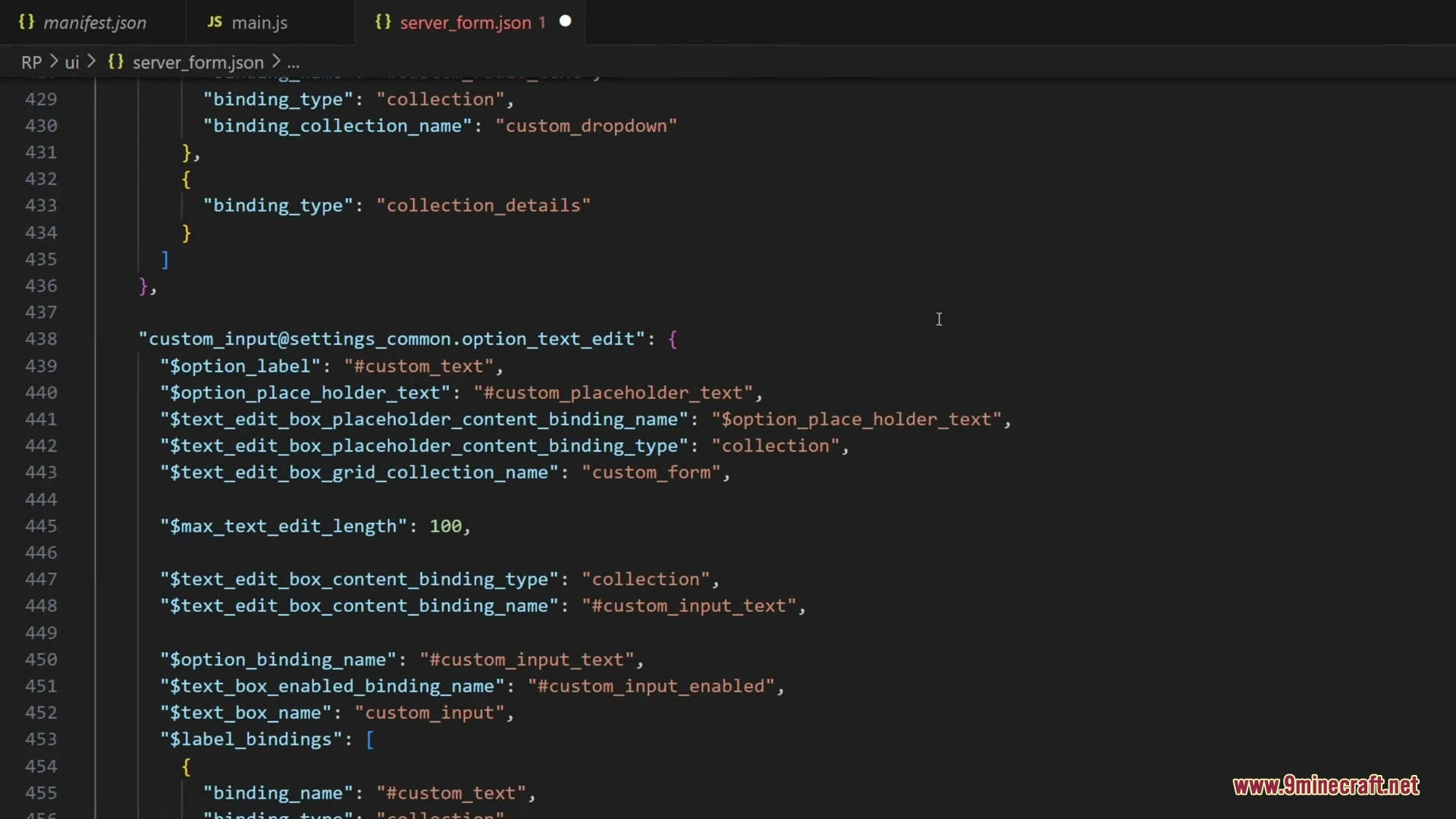Click the "#custom_input_enabled" value
This screenshot has width=1456, height=819.
[651, 686]
